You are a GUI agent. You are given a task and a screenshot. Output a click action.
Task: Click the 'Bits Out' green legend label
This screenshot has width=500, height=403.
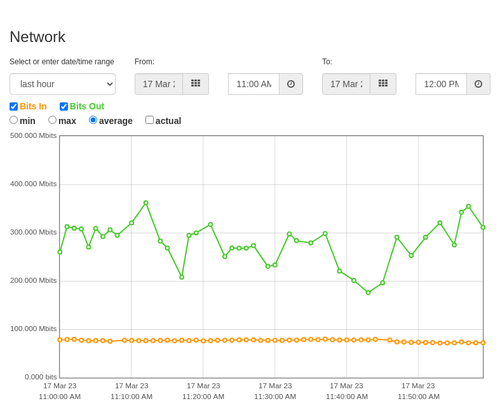point(87,106)
